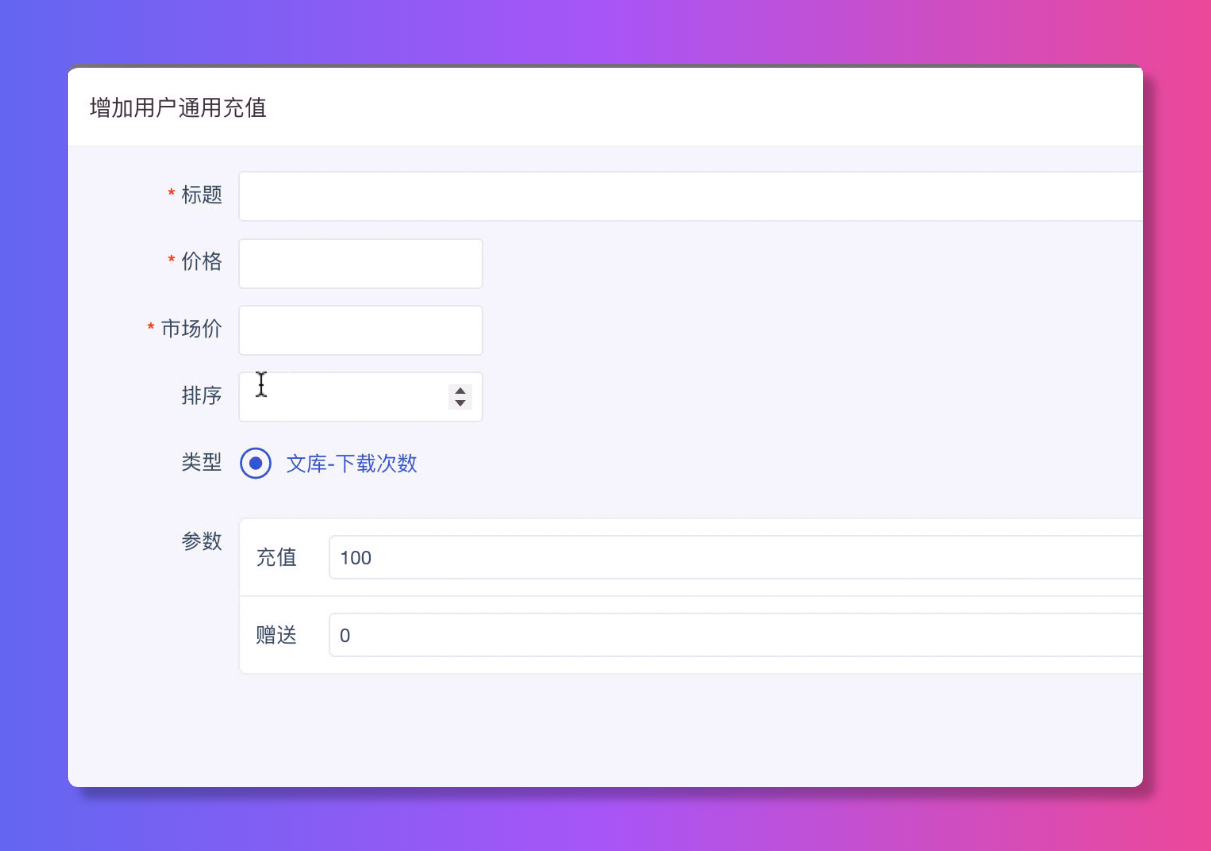The image size is (1211, 851).
Task: Focus the 价格 input box
Action: 360,263
